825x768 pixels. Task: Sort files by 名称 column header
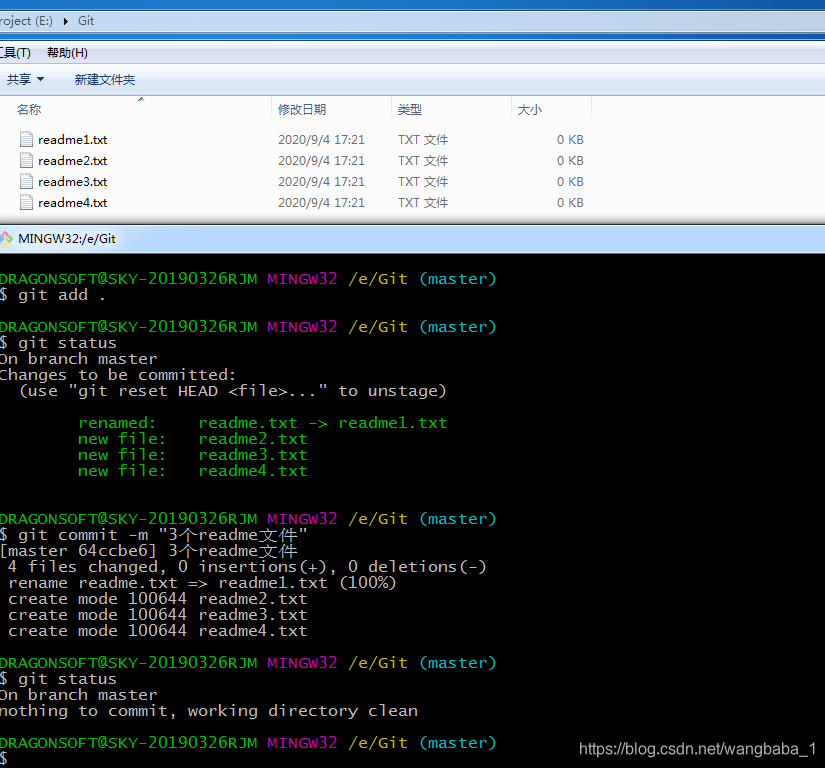(136, 109)
